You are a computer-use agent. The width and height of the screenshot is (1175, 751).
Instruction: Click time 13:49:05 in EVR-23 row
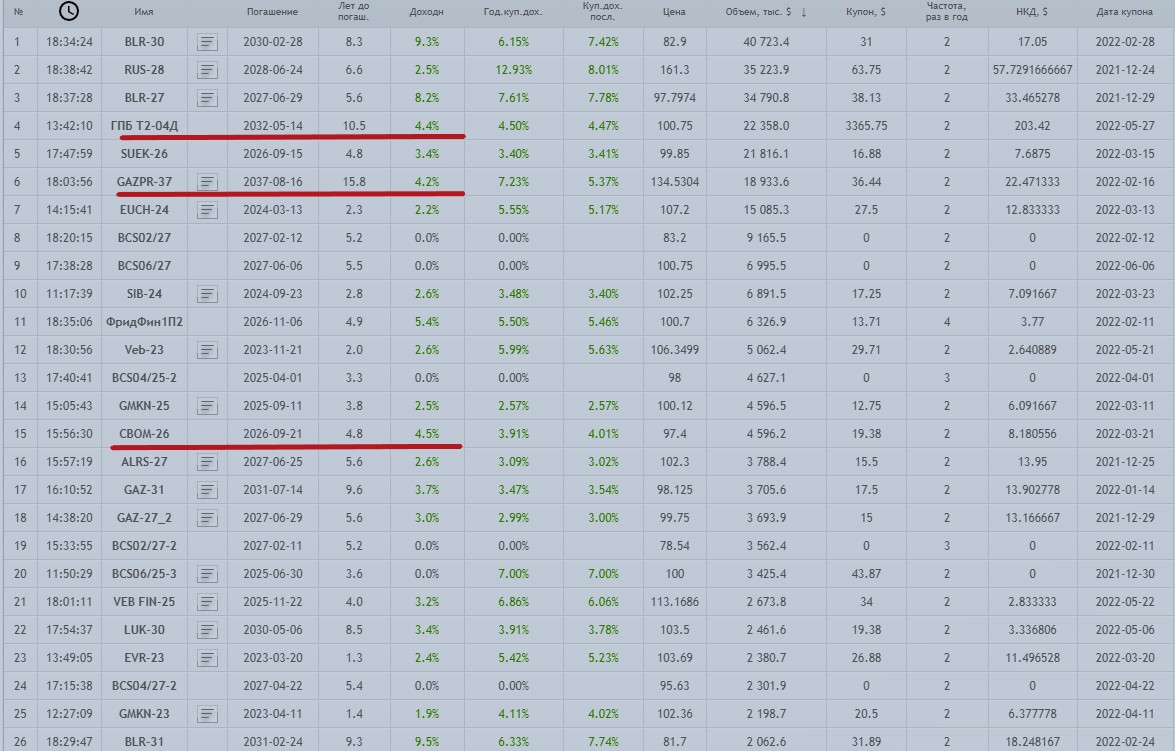[x=69, y=658]
